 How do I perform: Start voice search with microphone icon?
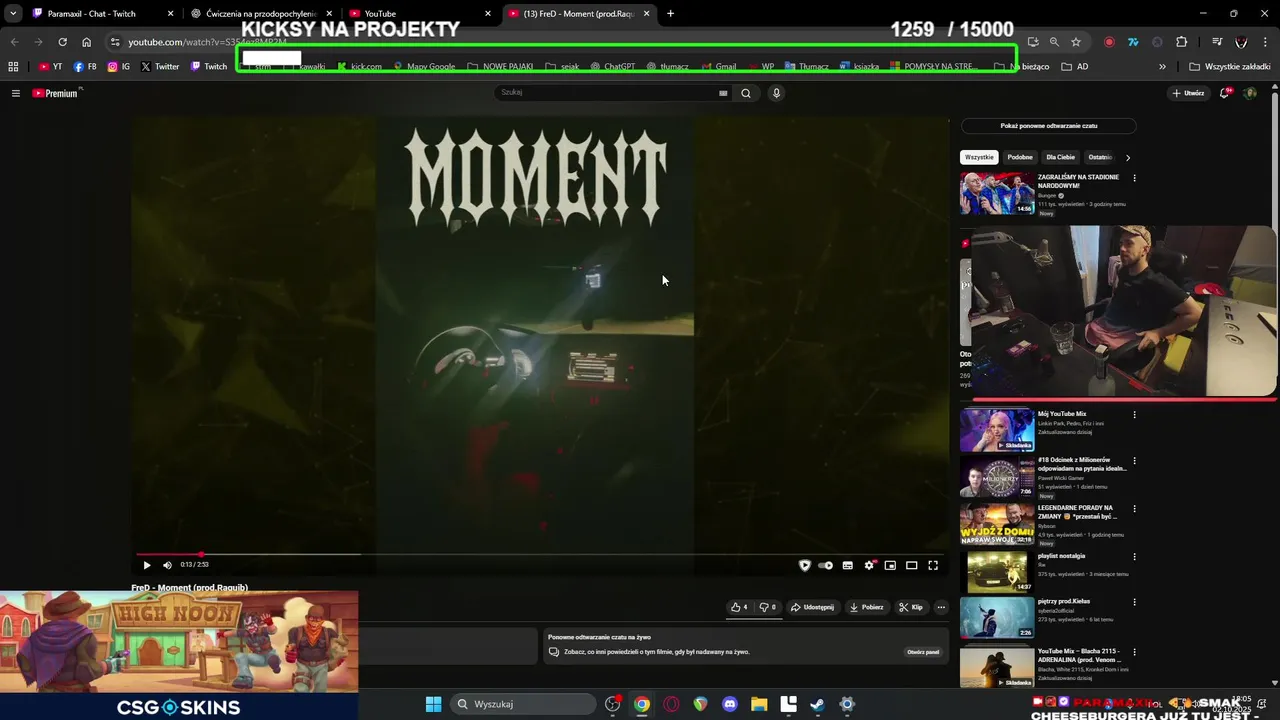[776, 93]
